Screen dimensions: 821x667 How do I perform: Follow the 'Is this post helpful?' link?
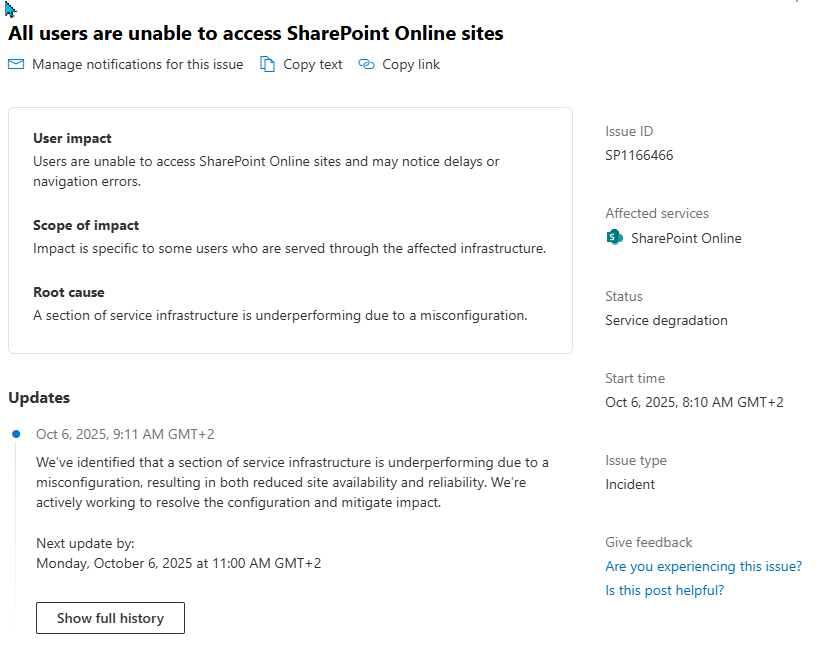click(664, 590)
